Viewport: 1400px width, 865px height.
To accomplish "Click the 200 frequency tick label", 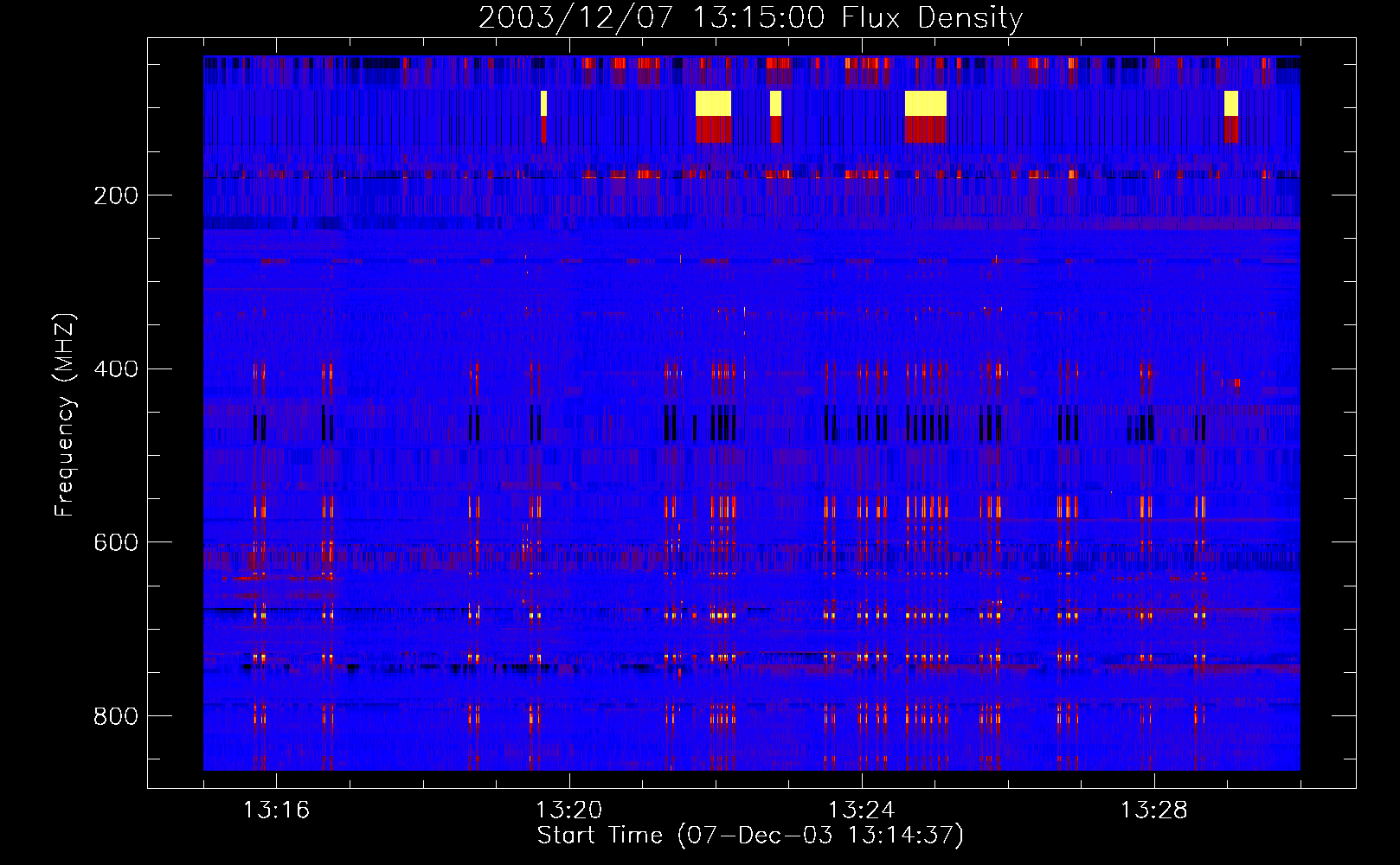I will pos(115,195).
